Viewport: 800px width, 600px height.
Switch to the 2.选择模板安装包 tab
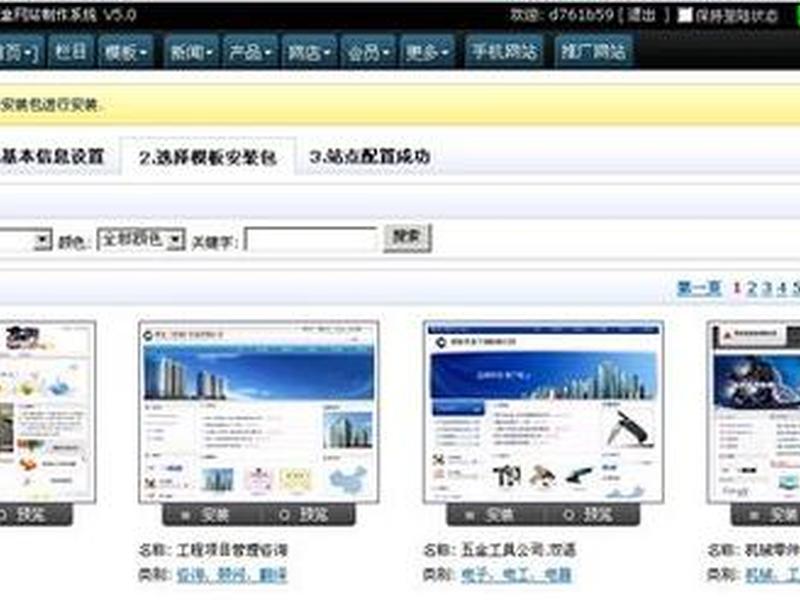208,157
